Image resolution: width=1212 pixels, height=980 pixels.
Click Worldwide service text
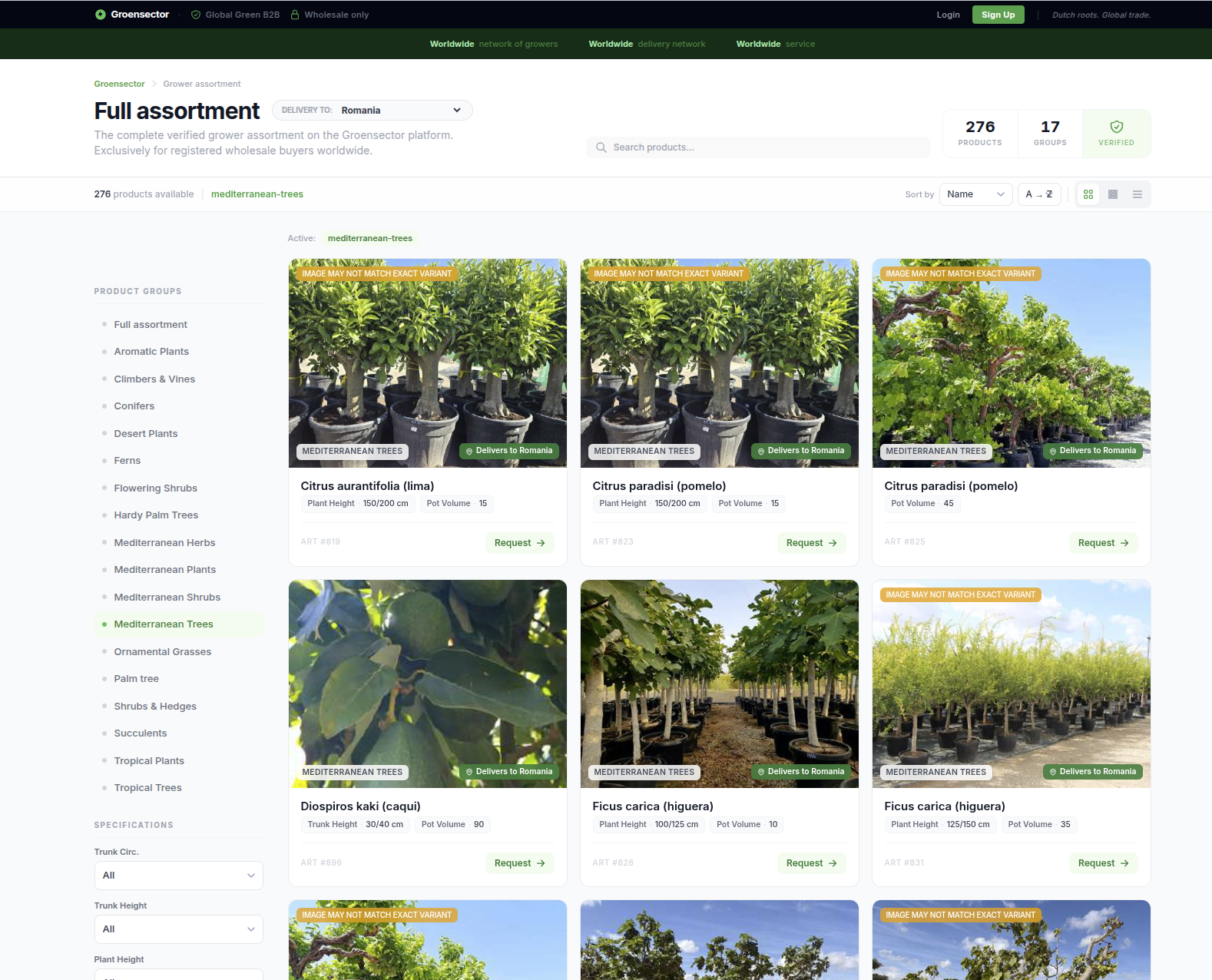click(x=776, y=44)
